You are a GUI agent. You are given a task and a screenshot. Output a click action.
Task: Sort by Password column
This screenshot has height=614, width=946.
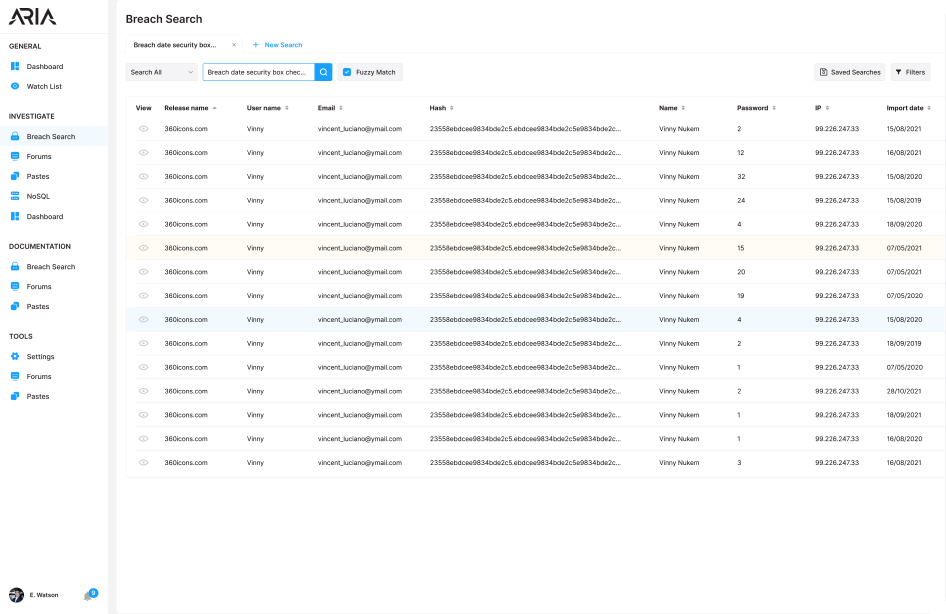pos(756,108)
